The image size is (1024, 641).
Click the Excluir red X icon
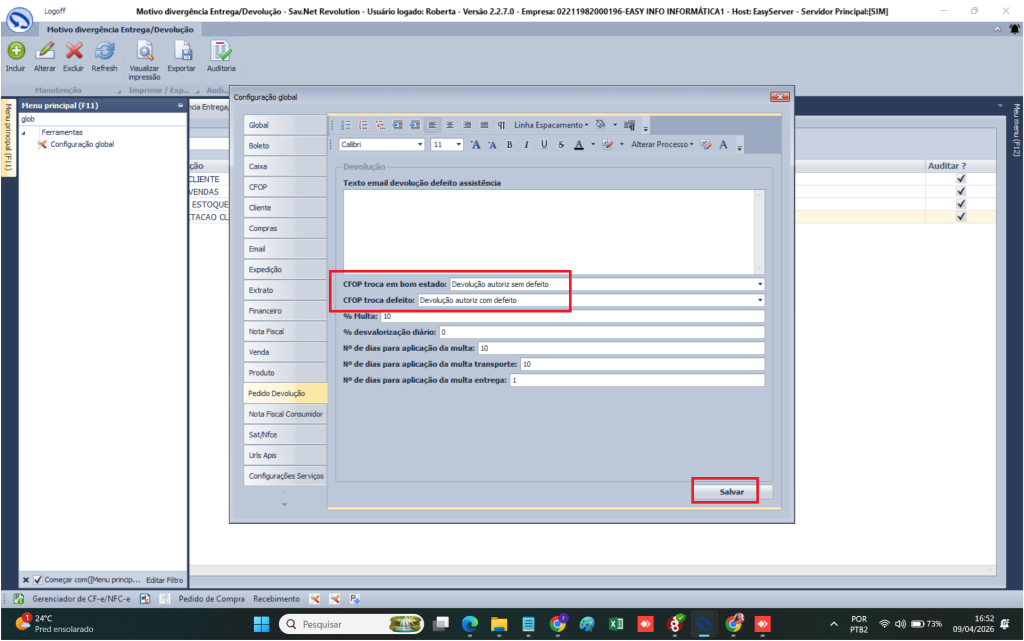click(74, 51)
